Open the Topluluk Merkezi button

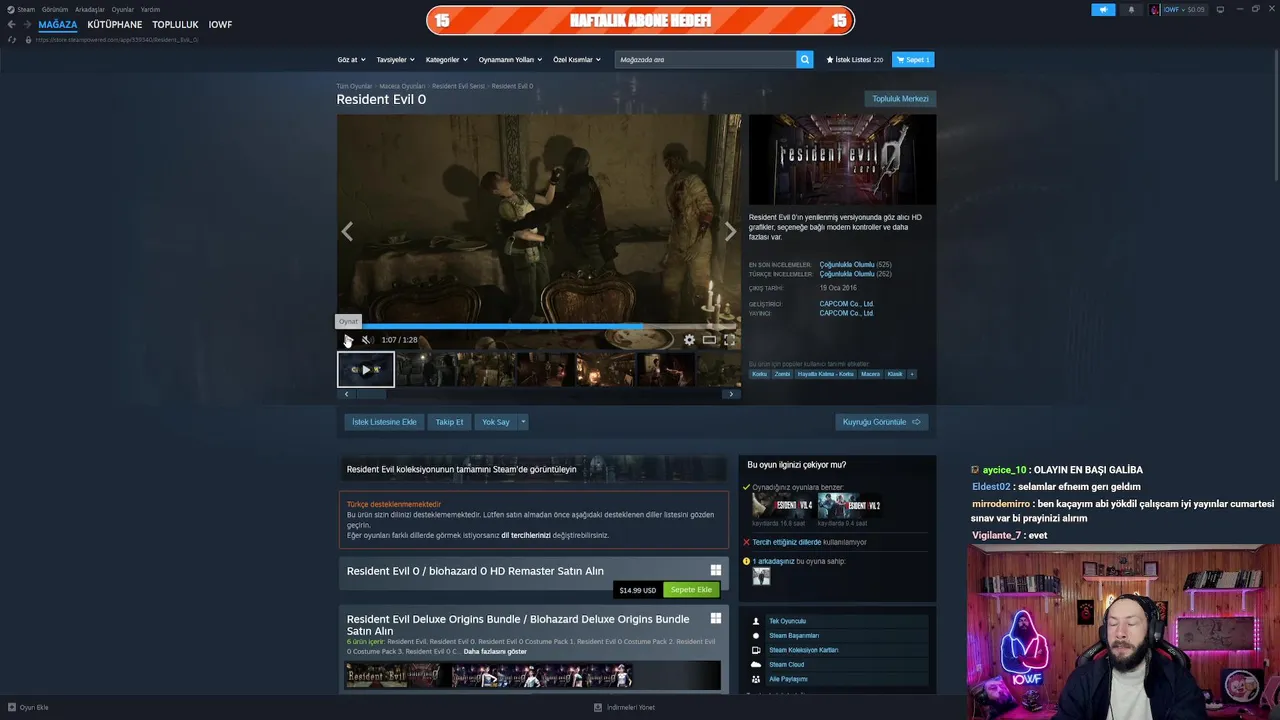click(x=900, y=99)
